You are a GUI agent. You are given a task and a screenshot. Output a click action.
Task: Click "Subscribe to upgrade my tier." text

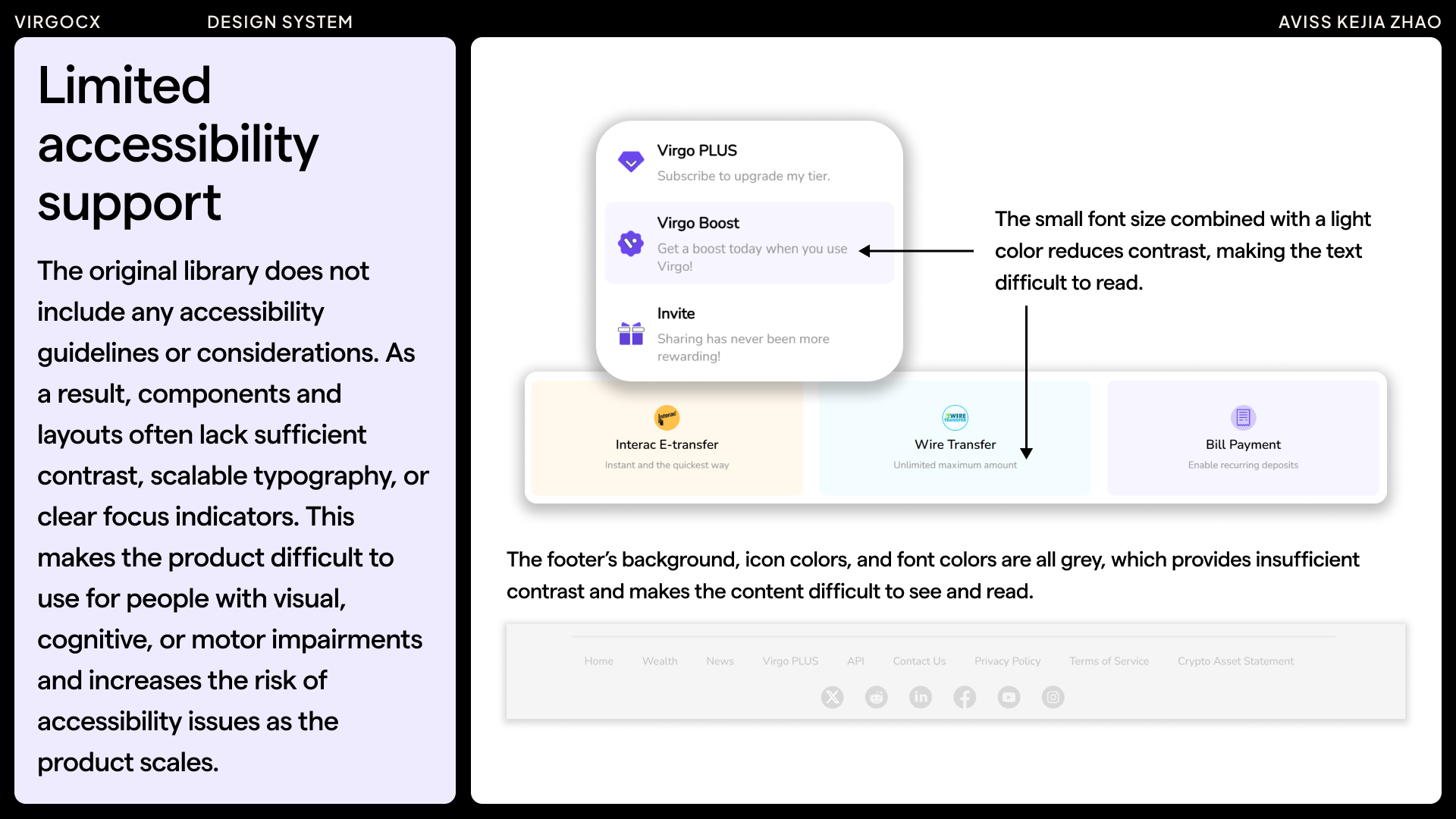[743, 176]
